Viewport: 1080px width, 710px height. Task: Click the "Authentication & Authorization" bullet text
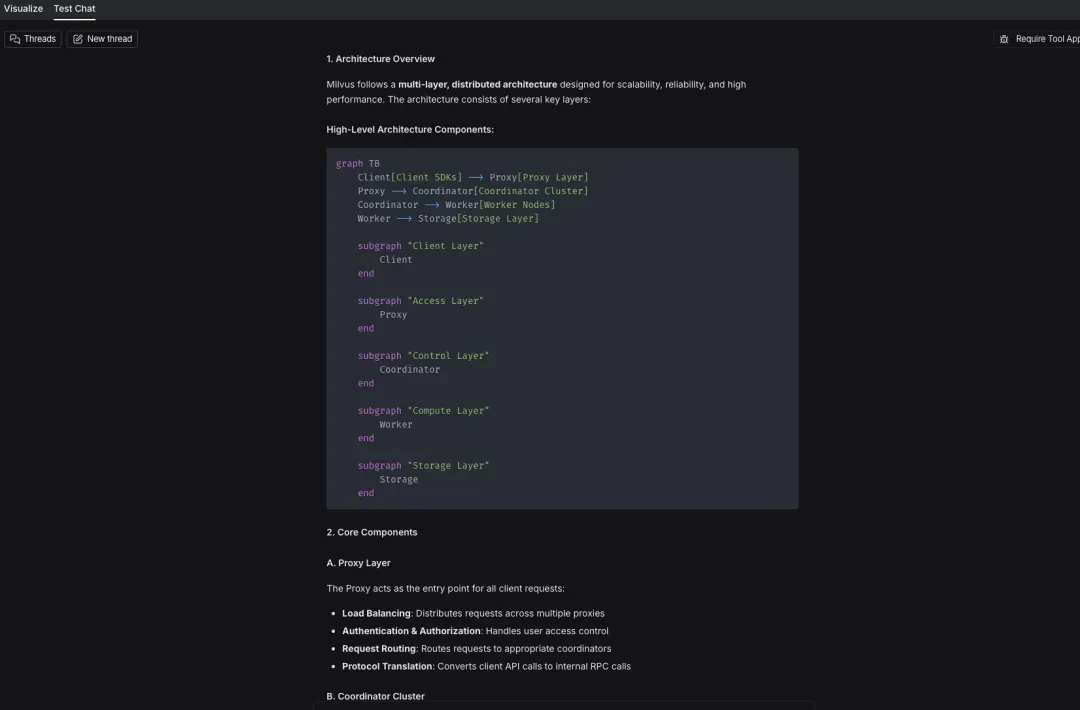[411, 631]
